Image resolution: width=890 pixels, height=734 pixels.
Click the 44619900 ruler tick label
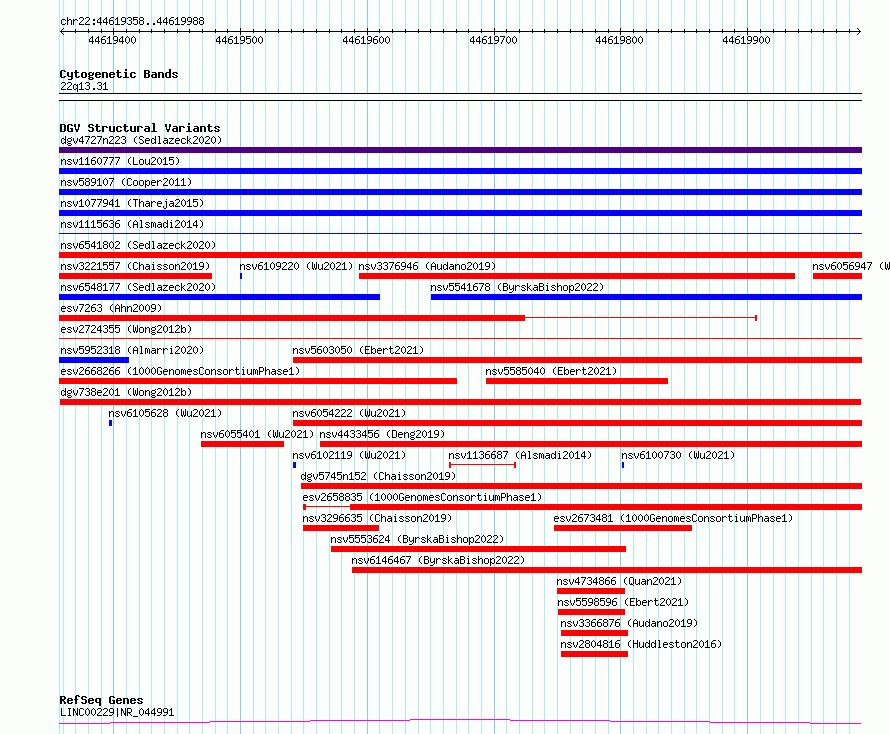tap(746, 40)
